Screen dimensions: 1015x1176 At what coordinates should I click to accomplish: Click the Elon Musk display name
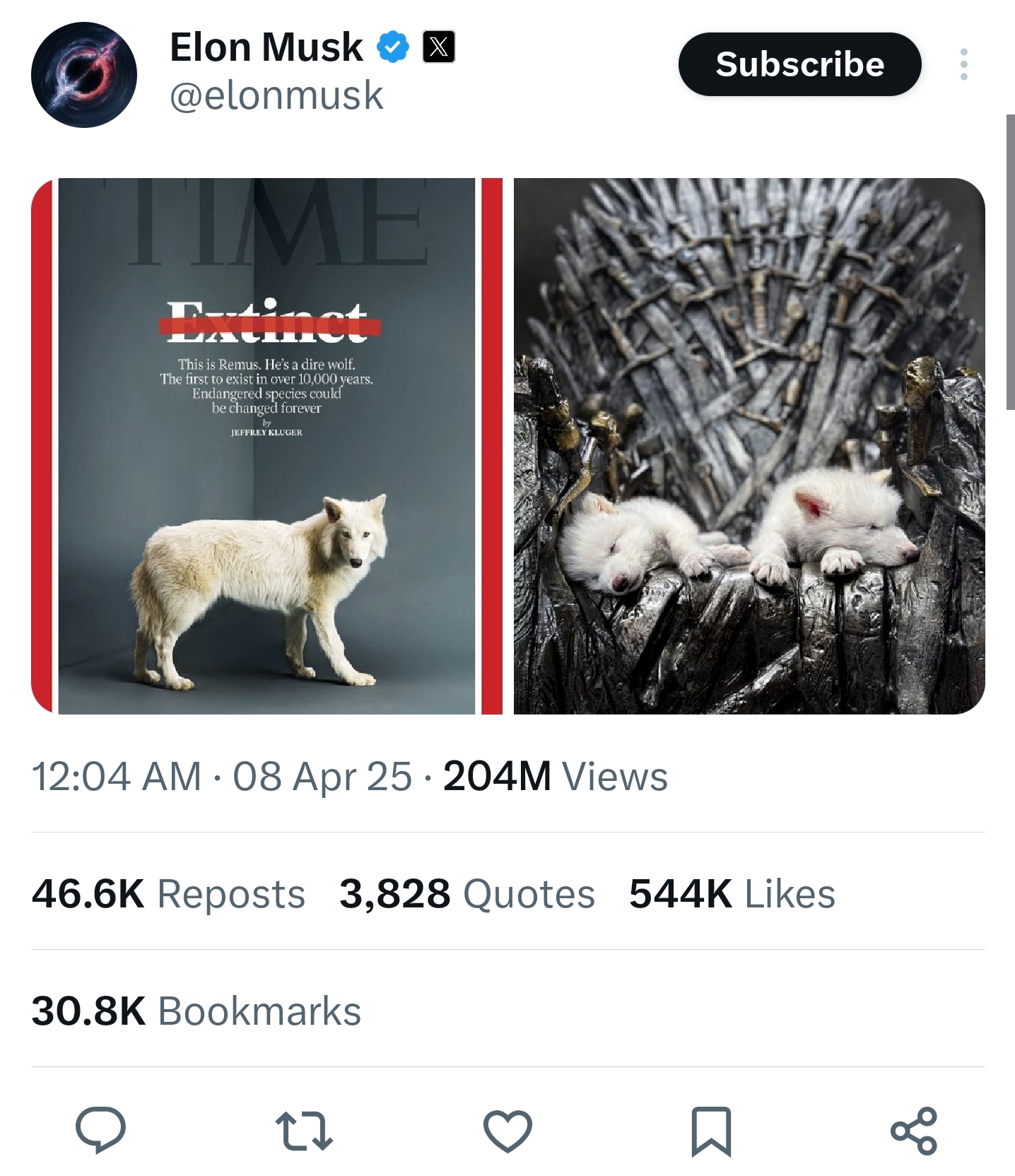tap(266, 47)
